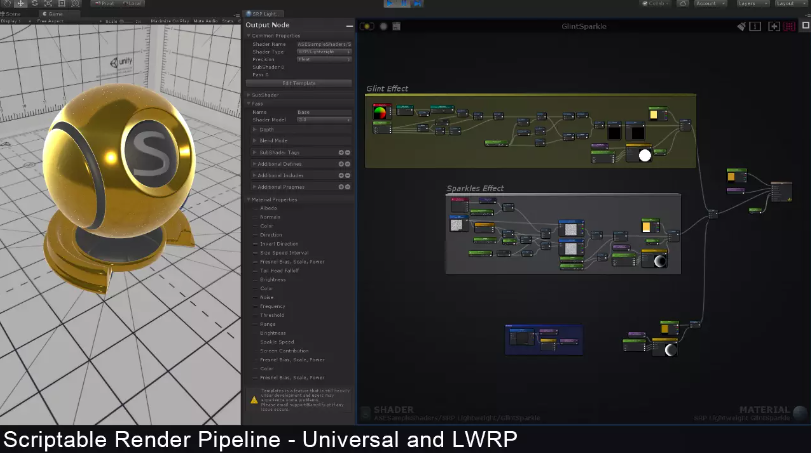Select the Sparkles Effect comment title
This screenshot has width=811, height=453.
click(x=475, y=188)
